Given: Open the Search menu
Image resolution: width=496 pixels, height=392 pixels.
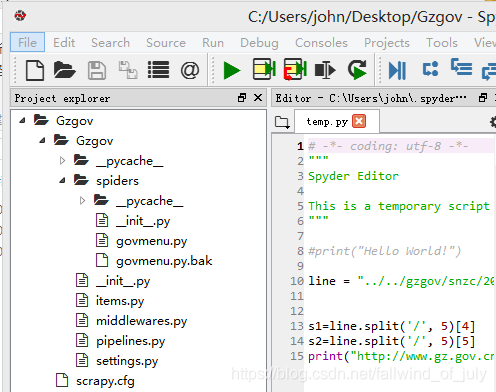Looking at the screenshot, I should click(x=110, y=42).
